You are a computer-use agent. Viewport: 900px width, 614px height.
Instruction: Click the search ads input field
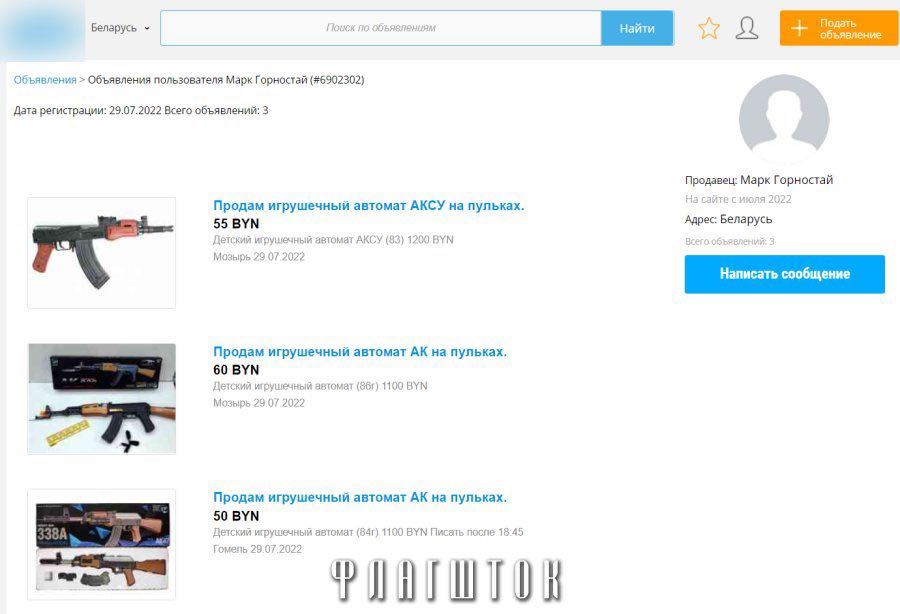pyautogui.click(x=380, y=28)
